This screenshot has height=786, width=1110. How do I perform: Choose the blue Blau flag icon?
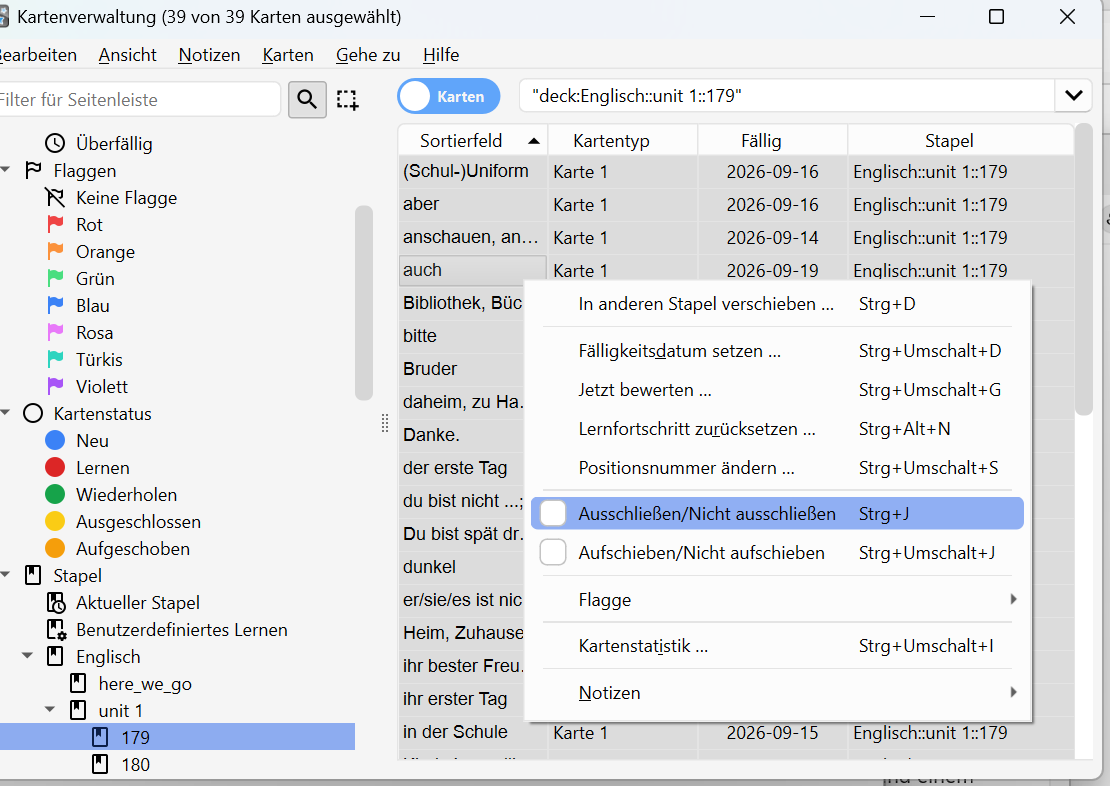pyautogui.click(x=55, y=305)
